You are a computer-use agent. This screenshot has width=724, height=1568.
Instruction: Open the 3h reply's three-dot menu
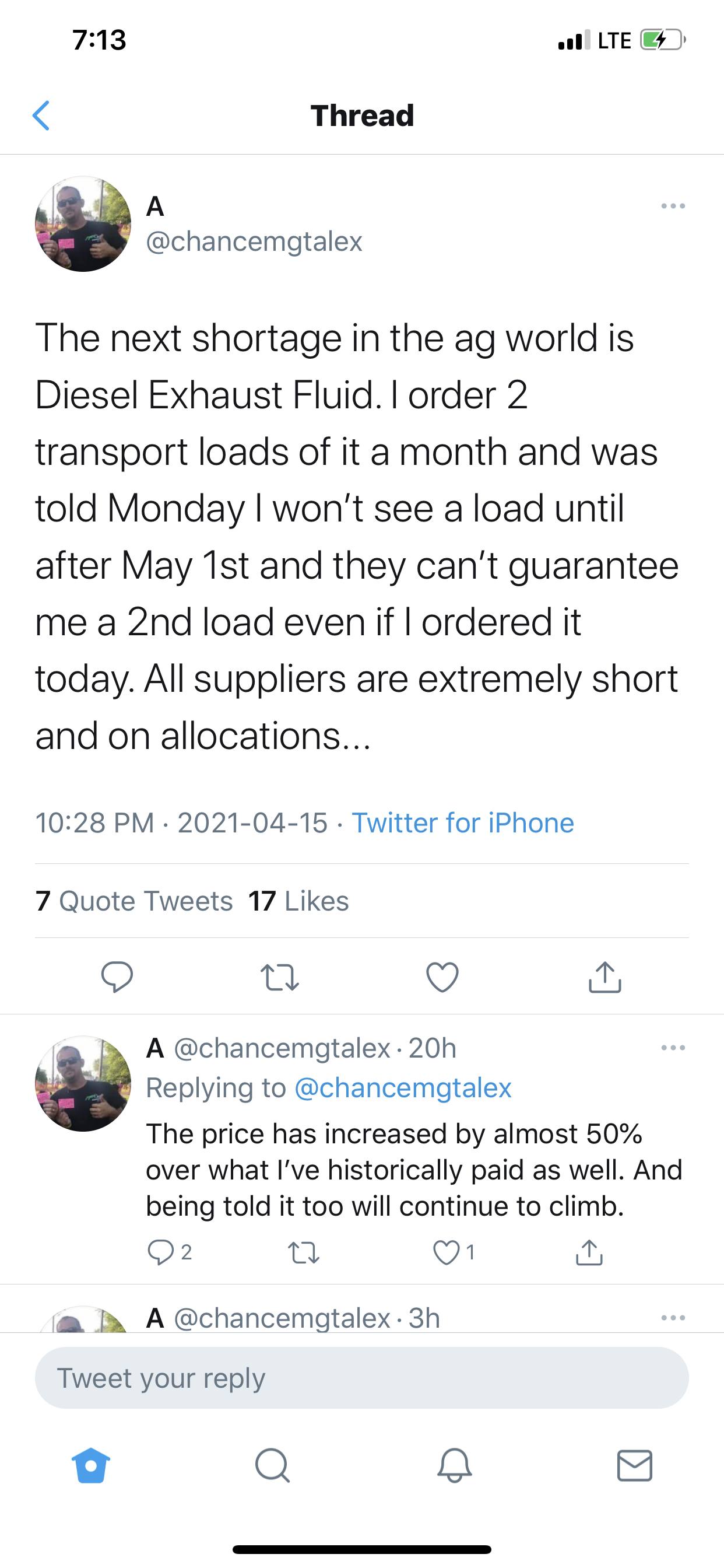673,1318
